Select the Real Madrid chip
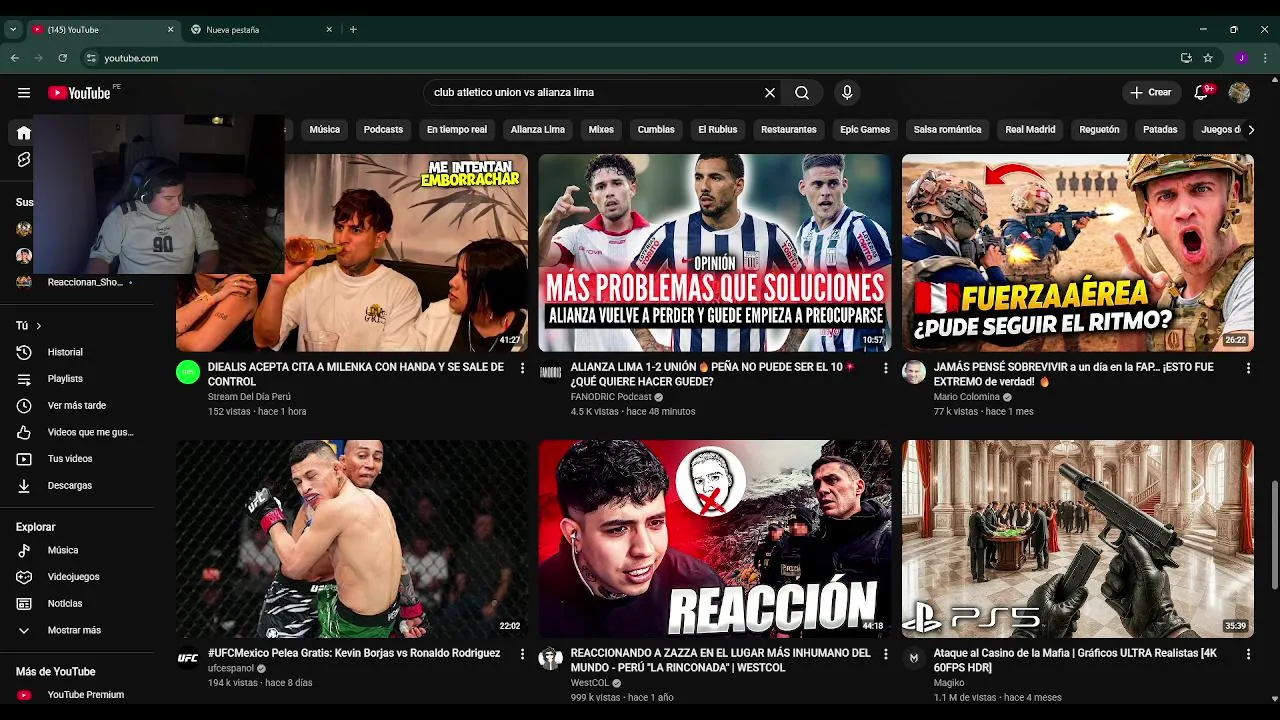This screenshot has height=720, width=1280. [1030, 130]
